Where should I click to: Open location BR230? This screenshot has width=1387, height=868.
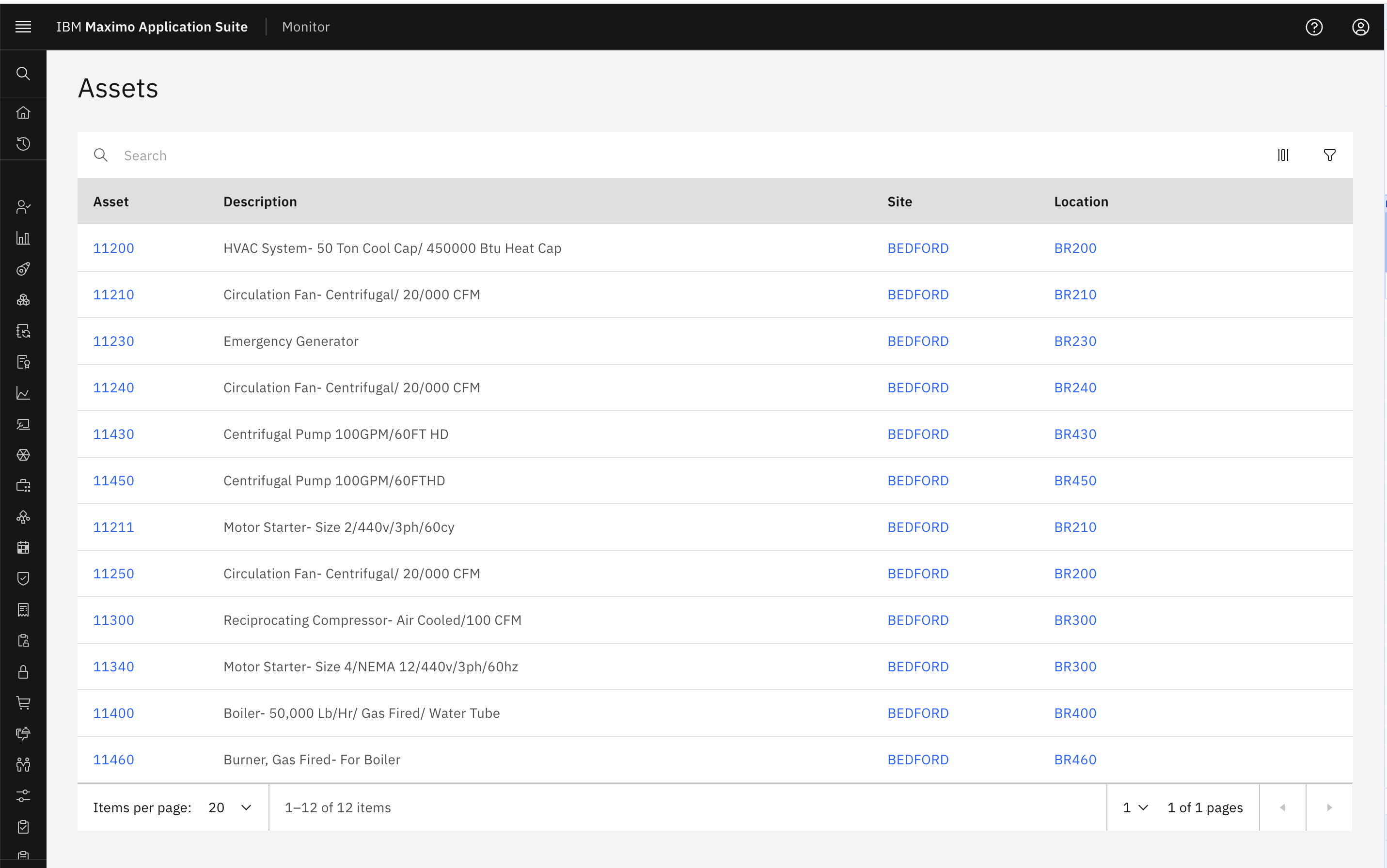click(1075, 341)
